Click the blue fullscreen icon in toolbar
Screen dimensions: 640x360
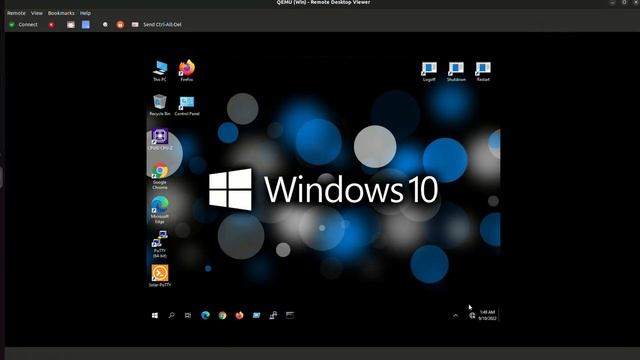[x=86, y=24]
